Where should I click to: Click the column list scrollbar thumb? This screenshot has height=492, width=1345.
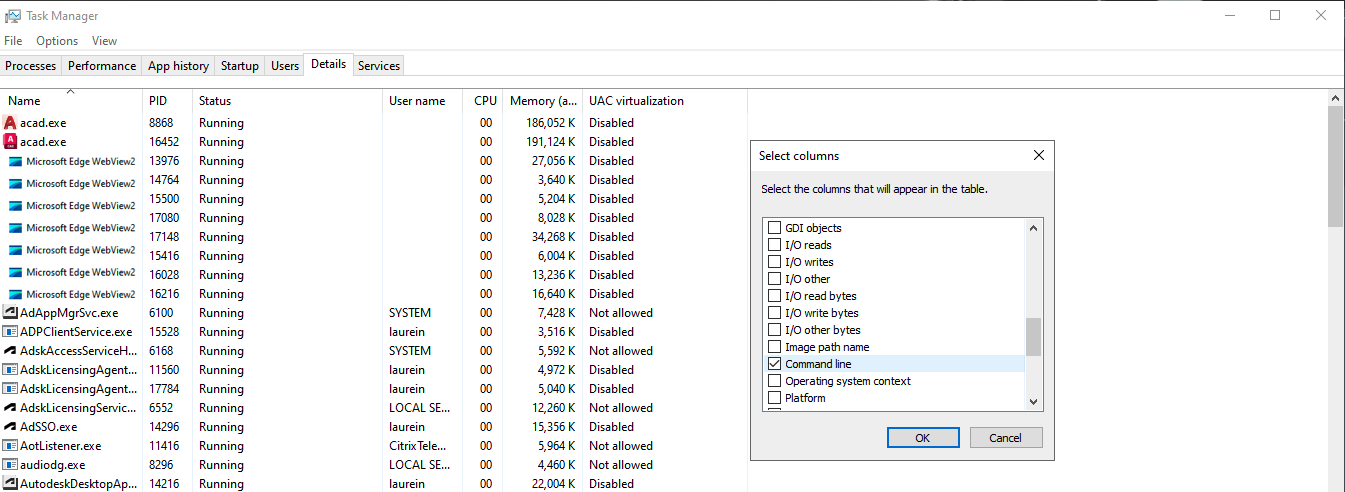click(1033, 337)
